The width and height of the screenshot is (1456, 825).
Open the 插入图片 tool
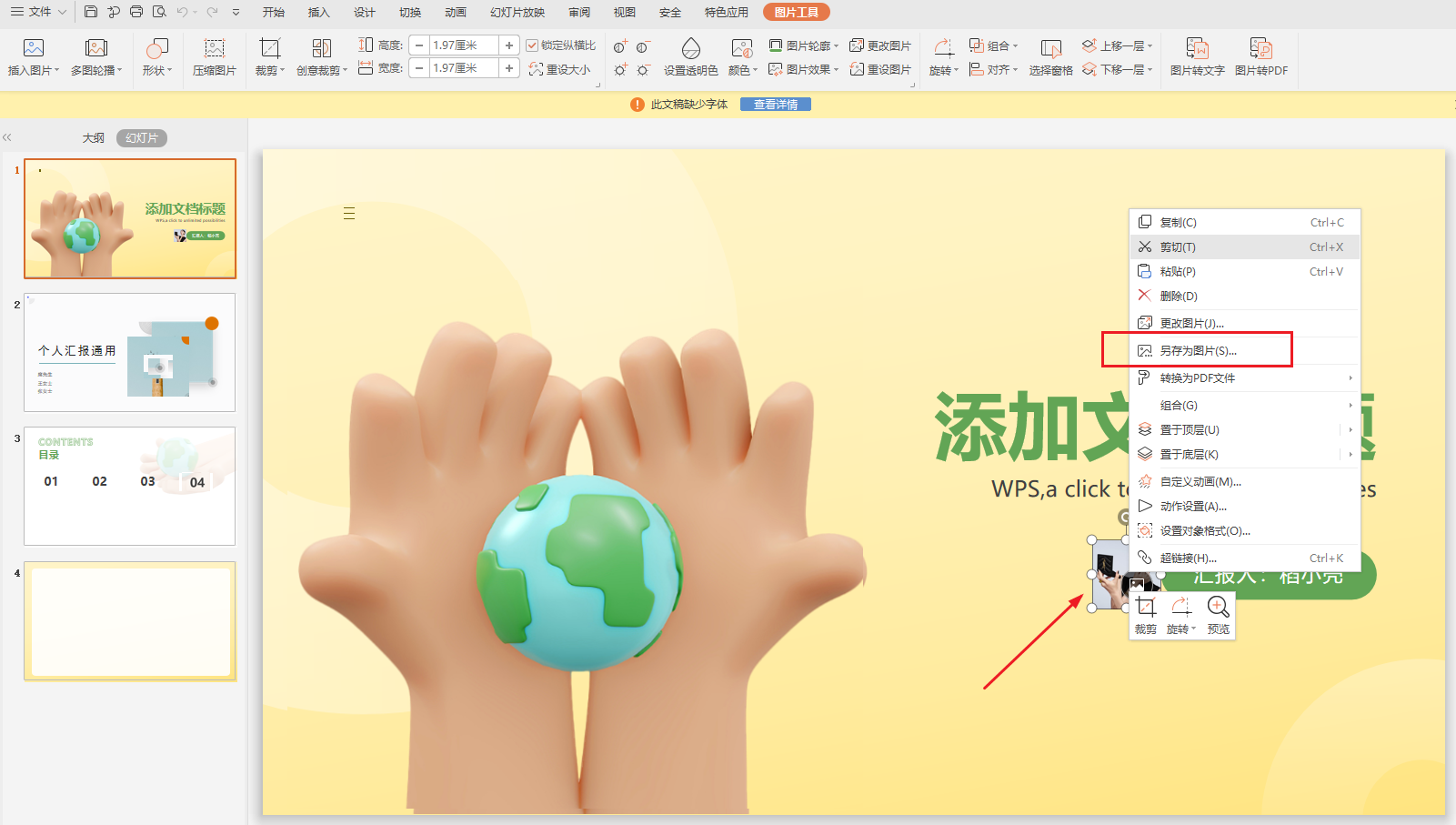pos(34,56)
